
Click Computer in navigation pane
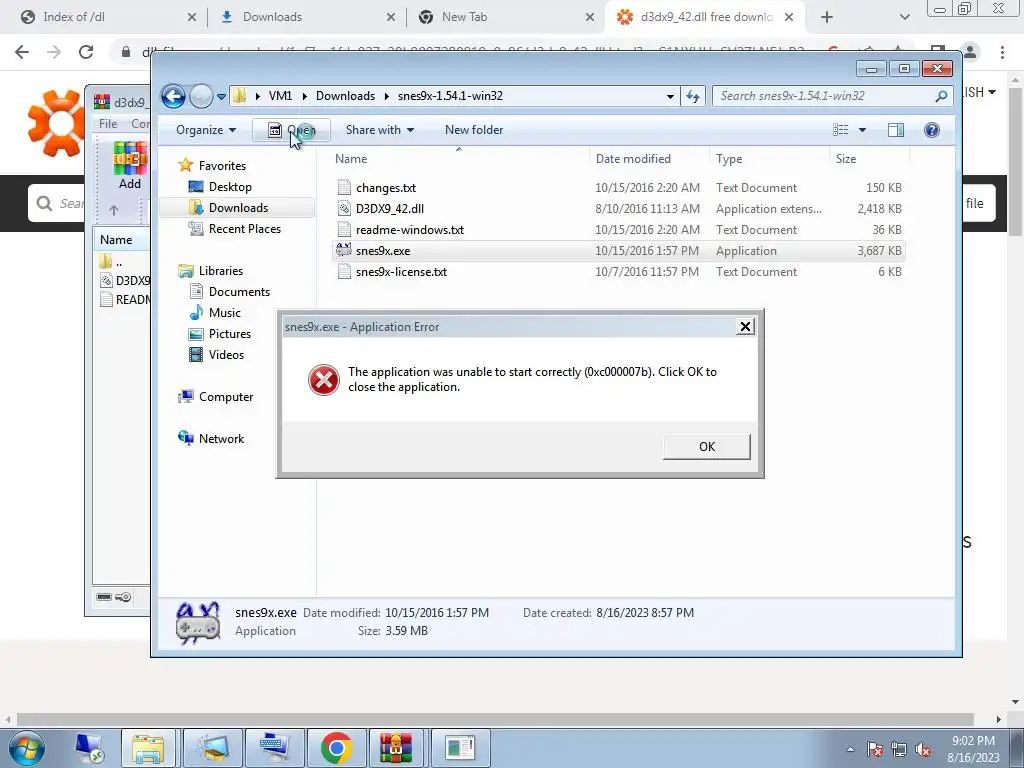(x=225, y=397)
